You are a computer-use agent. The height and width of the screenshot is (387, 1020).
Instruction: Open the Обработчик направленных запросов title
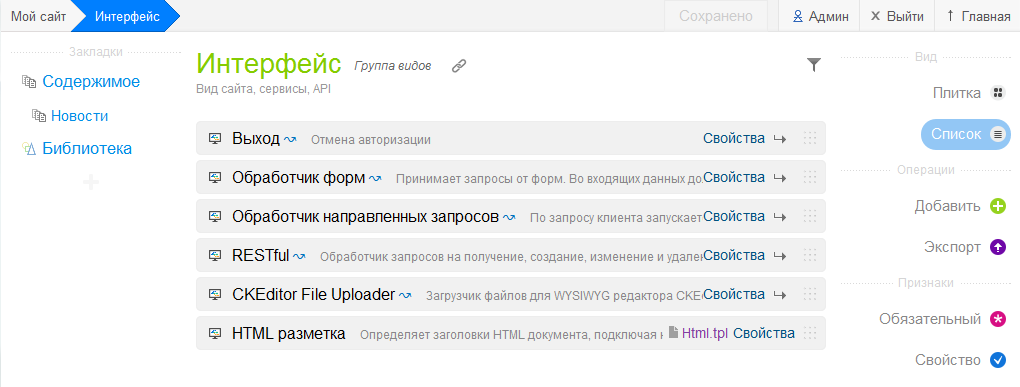pos(365,216)
